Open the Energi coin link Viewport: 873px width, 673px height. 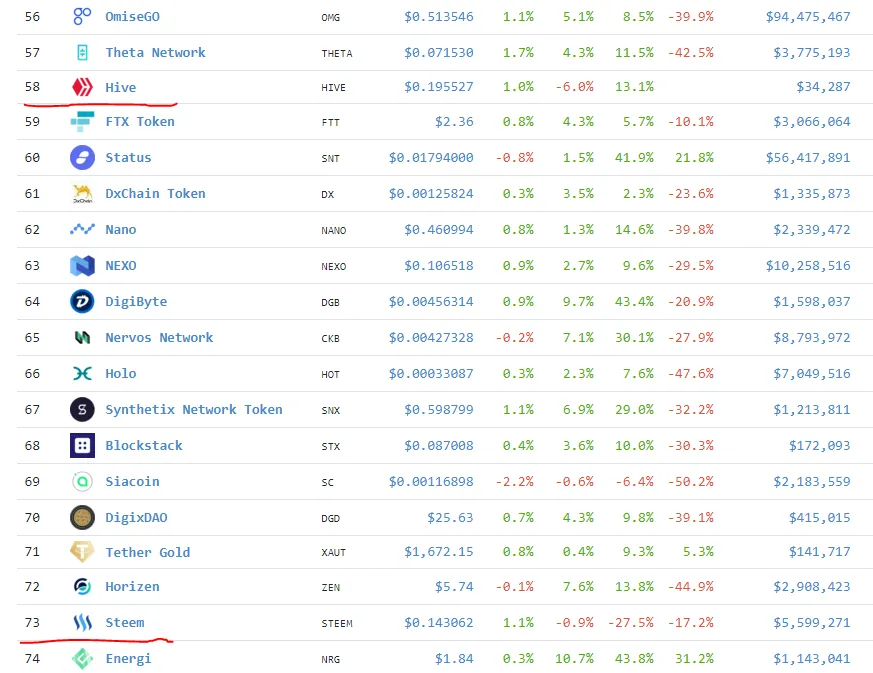(128, 659)
